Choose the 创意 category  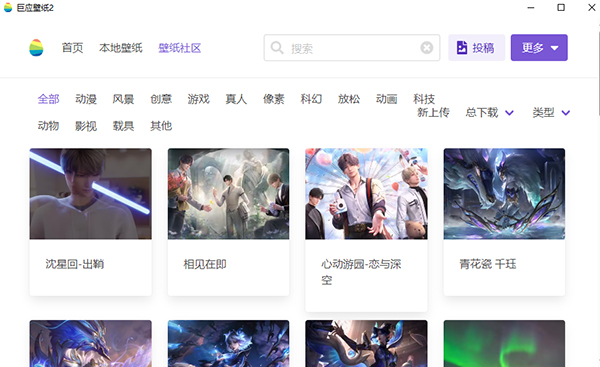coord(161,99)
